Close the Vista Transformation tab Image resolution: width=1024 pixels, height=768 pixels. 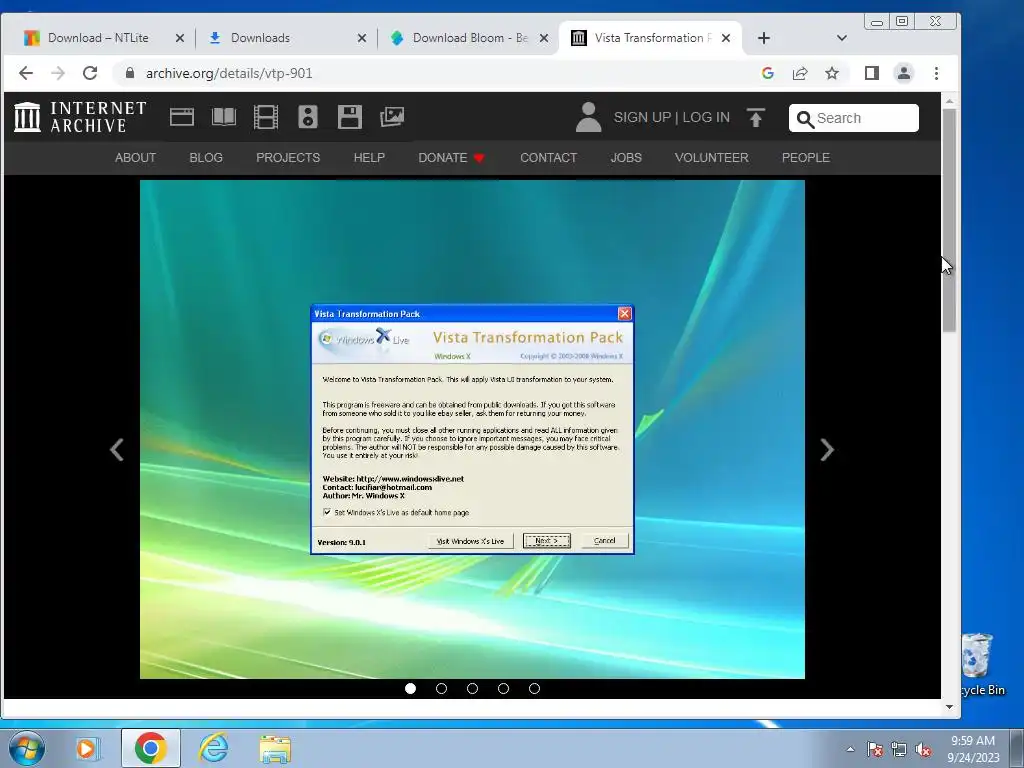pos(726,38)
